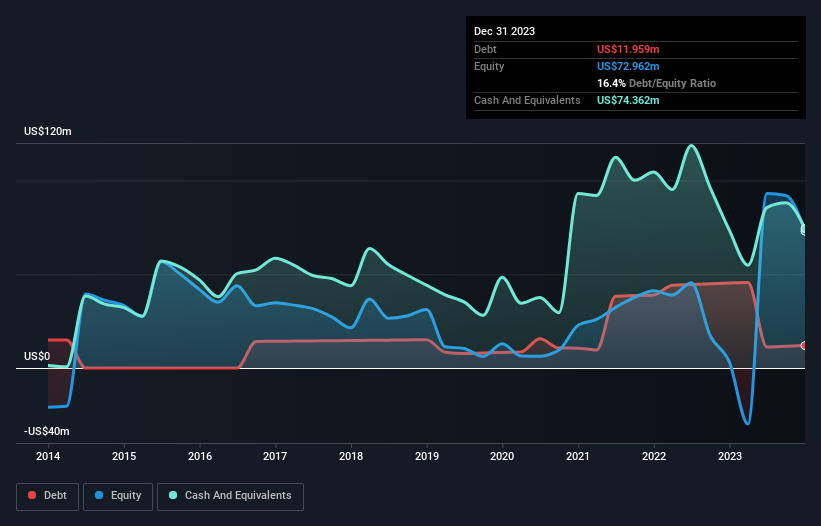The image size is (821, 526).
Task: Click the Equity label in tooltip
Action: [489, 66]
